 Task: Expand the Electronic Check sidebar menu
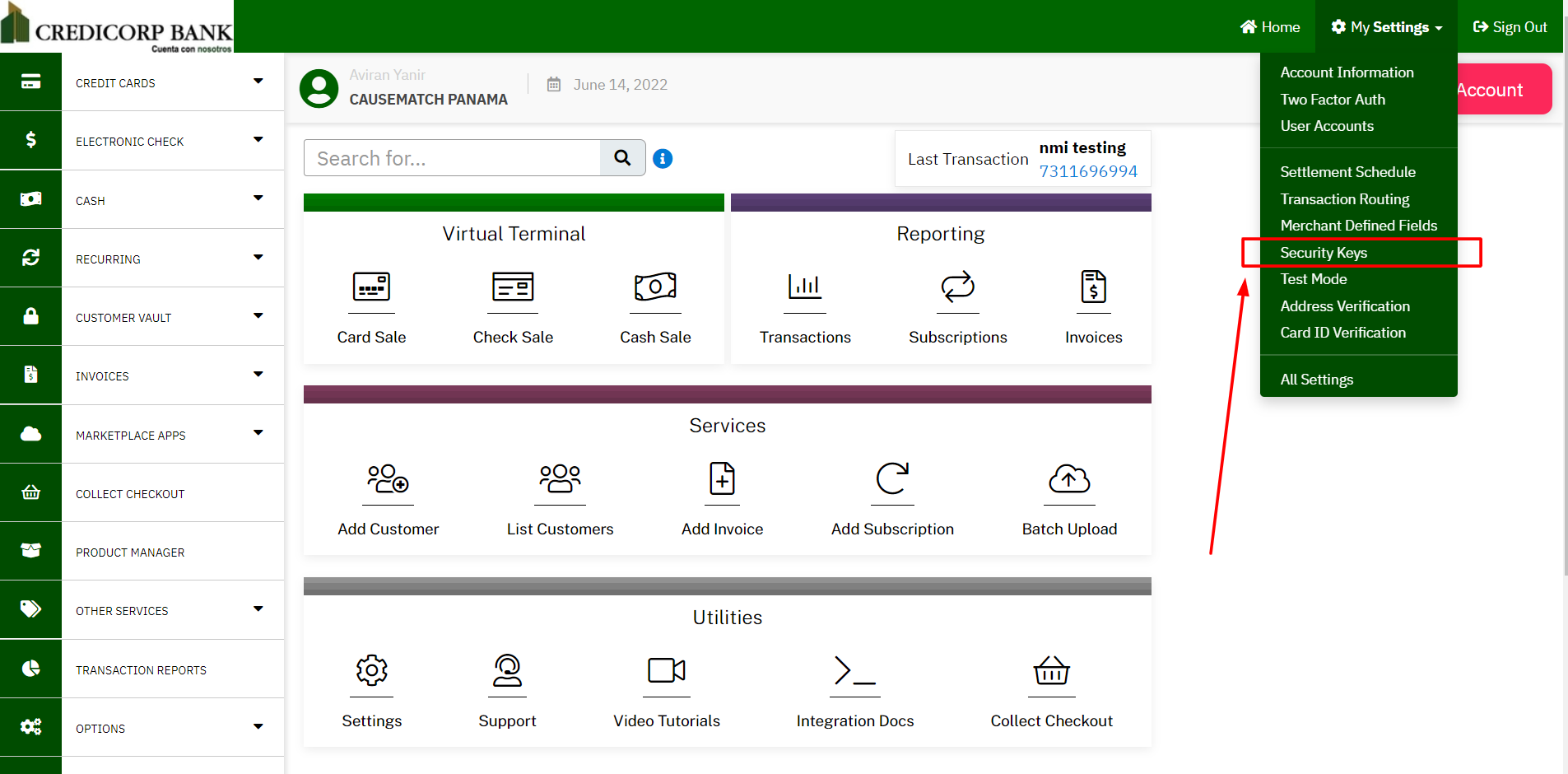(x=258, y=139)
